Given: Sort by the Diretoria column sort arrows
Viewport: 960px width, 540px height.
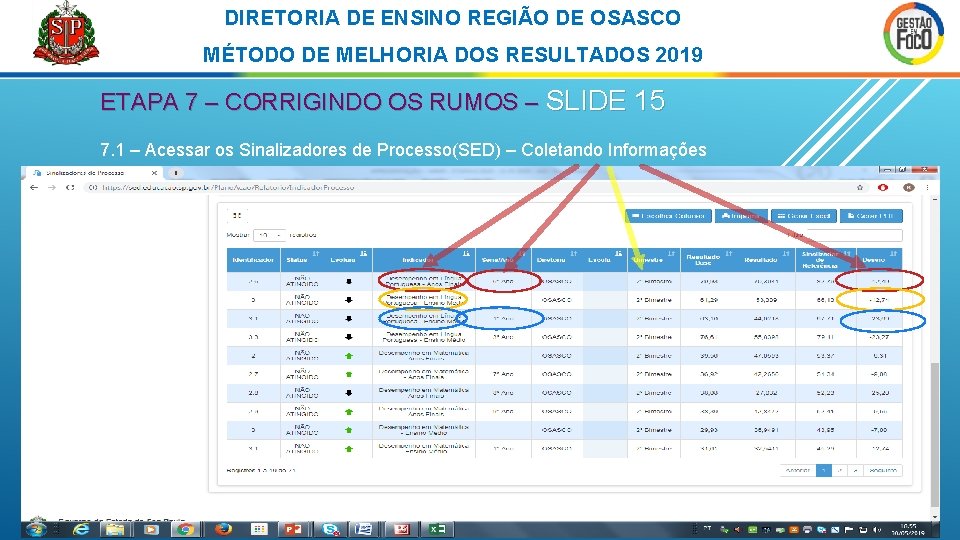Looking at the screenshot, I should (x=574, y=253).
